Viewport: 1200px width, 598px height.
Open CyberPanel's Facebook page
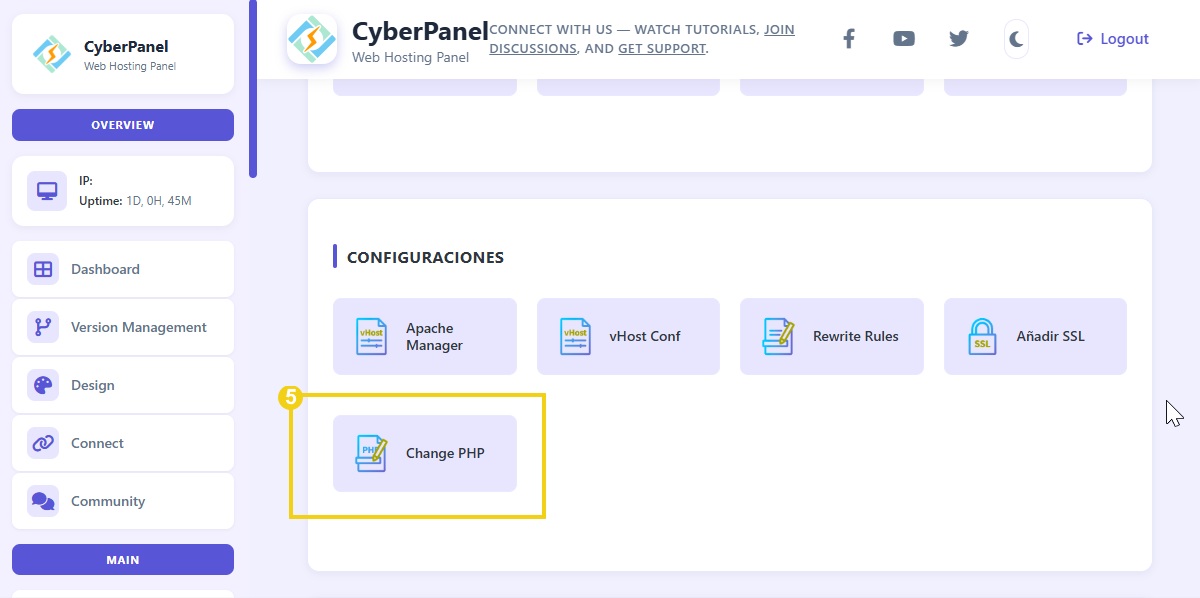point(849,38)
